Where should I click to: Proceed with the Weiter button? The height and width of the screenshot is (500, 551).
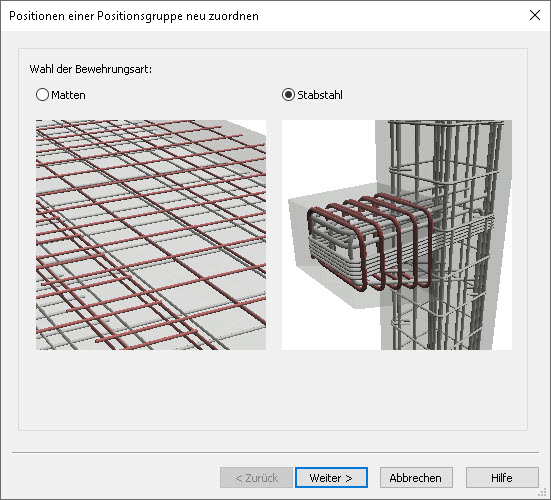[x=331, y=478]
